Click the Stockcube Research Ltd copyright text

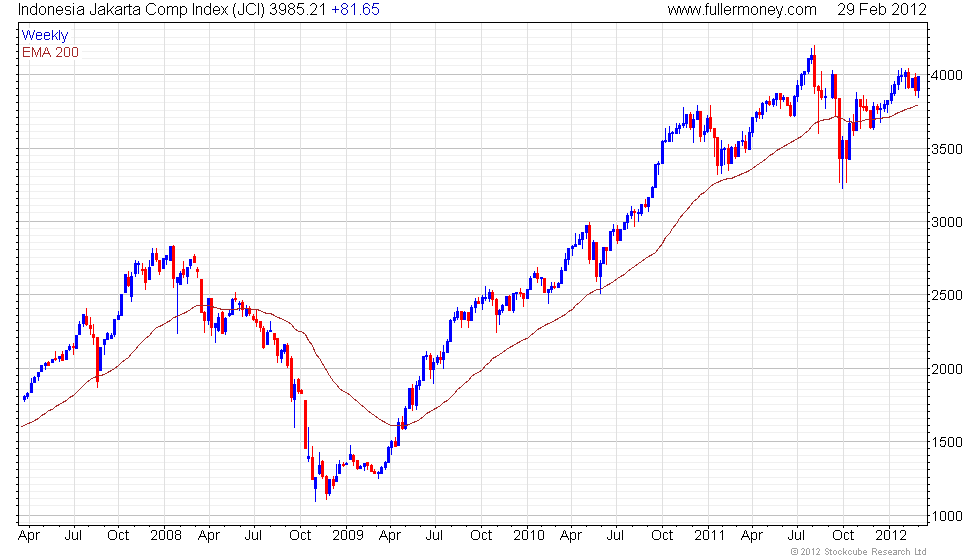(858, 551)
